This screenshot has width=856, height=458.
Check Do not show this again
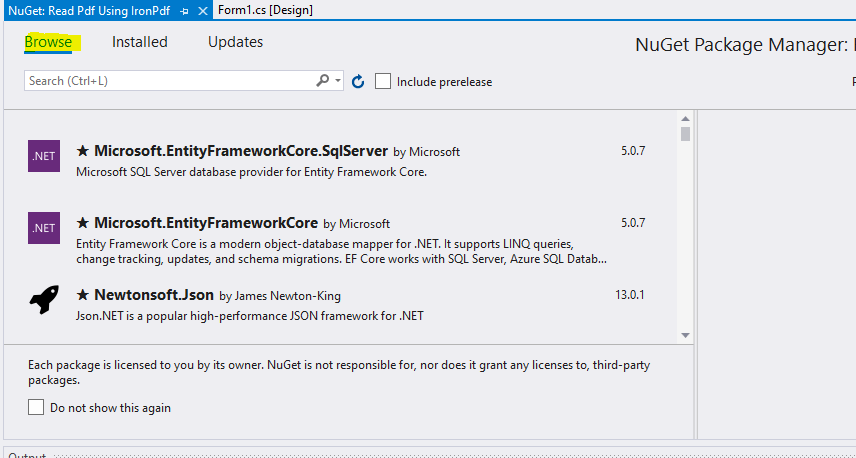(37, 407)
